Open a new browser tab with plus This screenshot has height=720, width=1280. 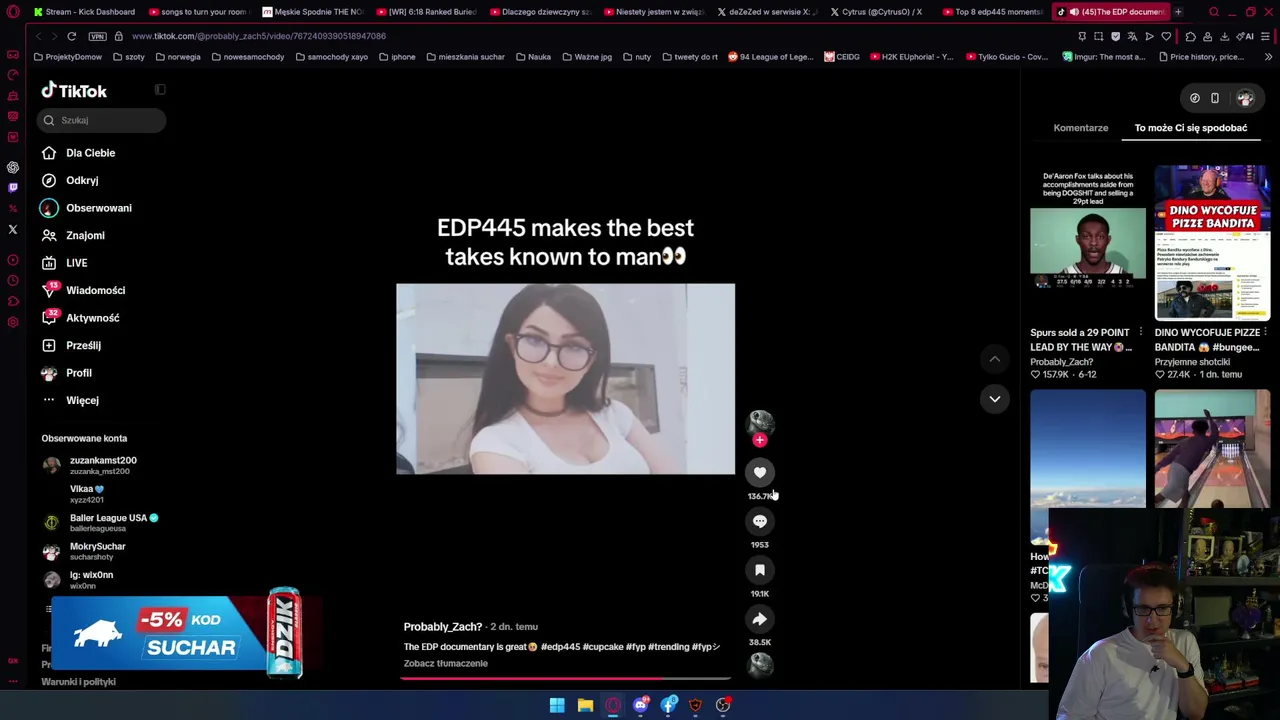coord(1178,12)
